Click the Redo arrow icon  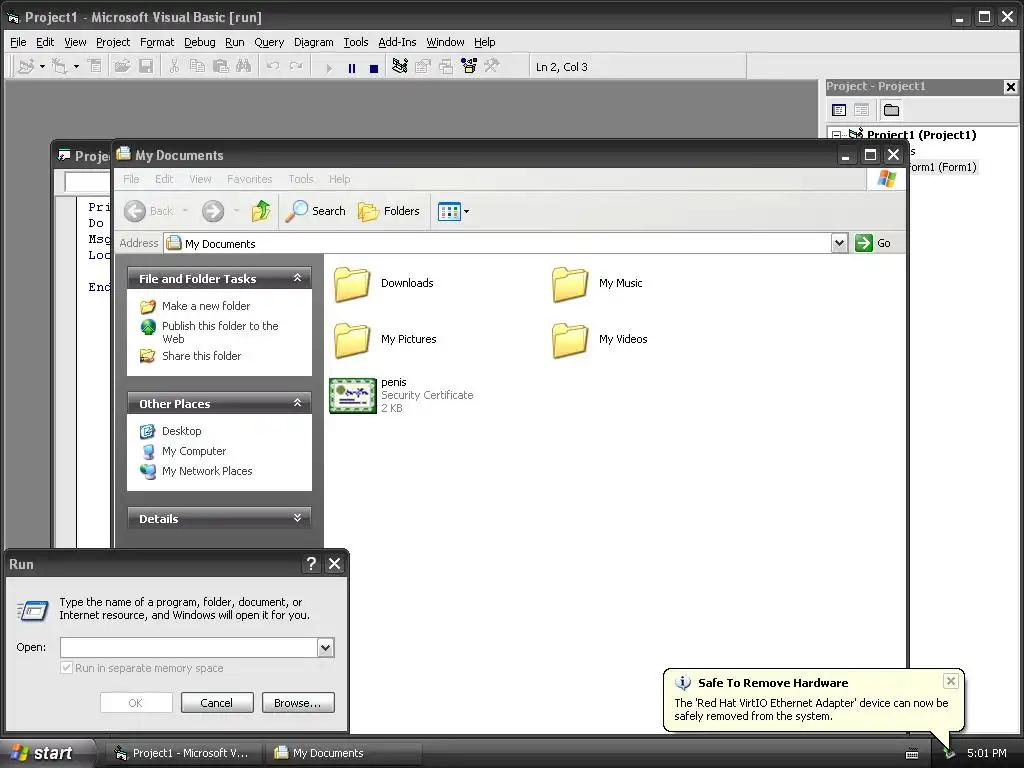click(x=296, y=66)
